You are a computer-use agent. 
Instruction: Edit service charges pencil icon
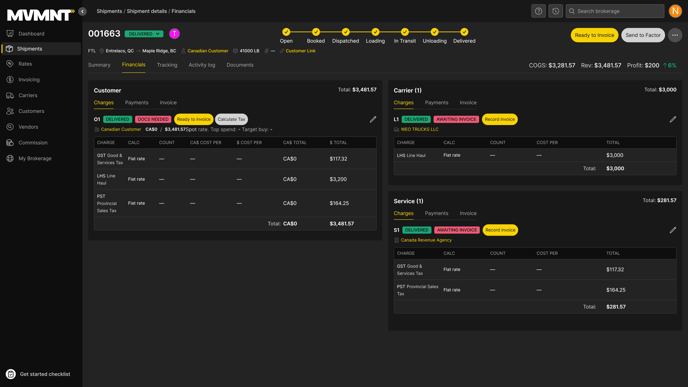click(673, 230)
